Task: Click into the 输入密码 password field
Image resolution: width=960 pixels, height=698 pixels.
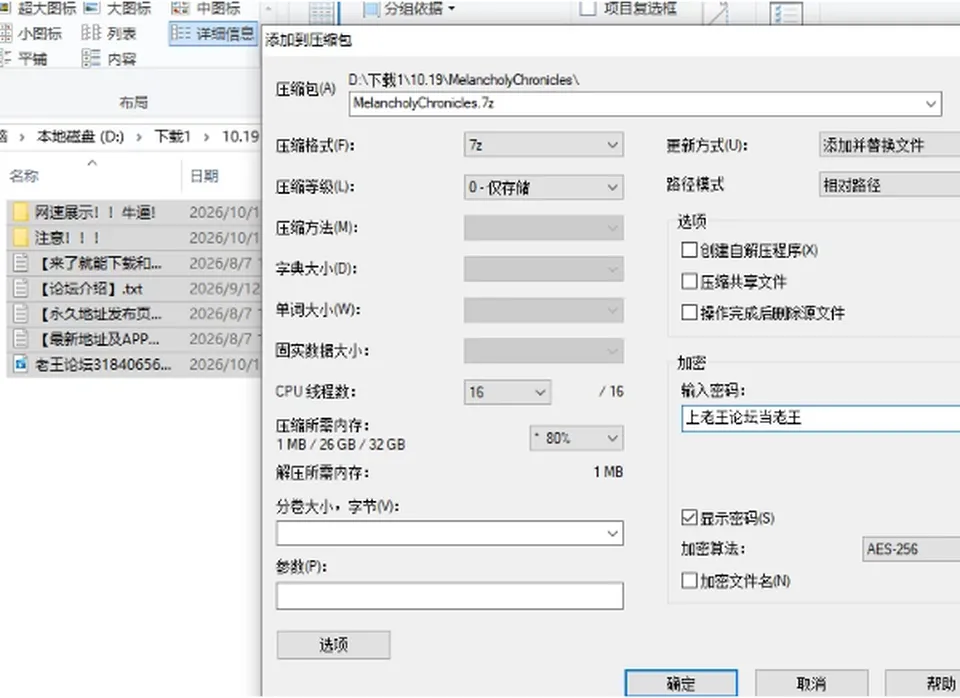Action: [x=820, y=418]
